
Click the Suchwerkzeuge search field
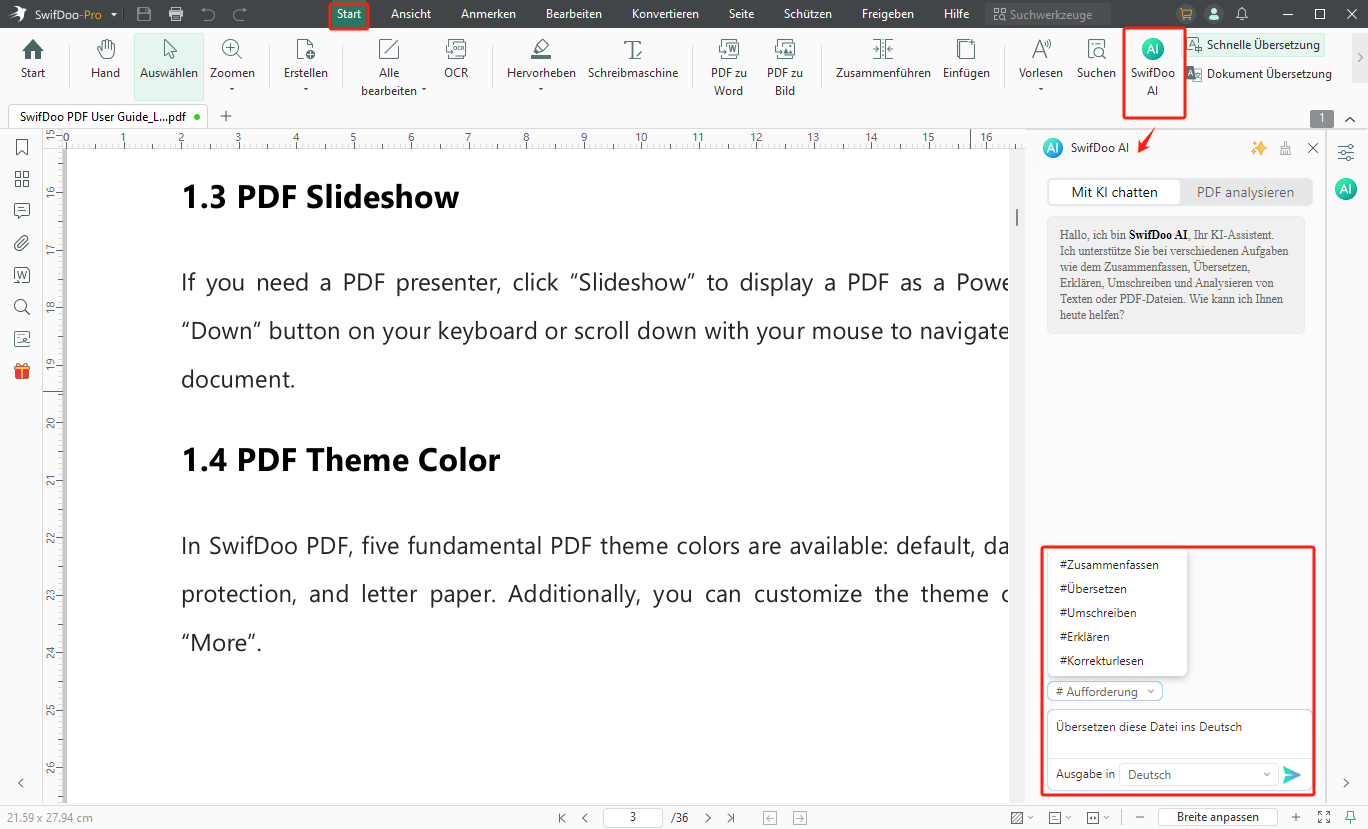(x=1047, y=14)
